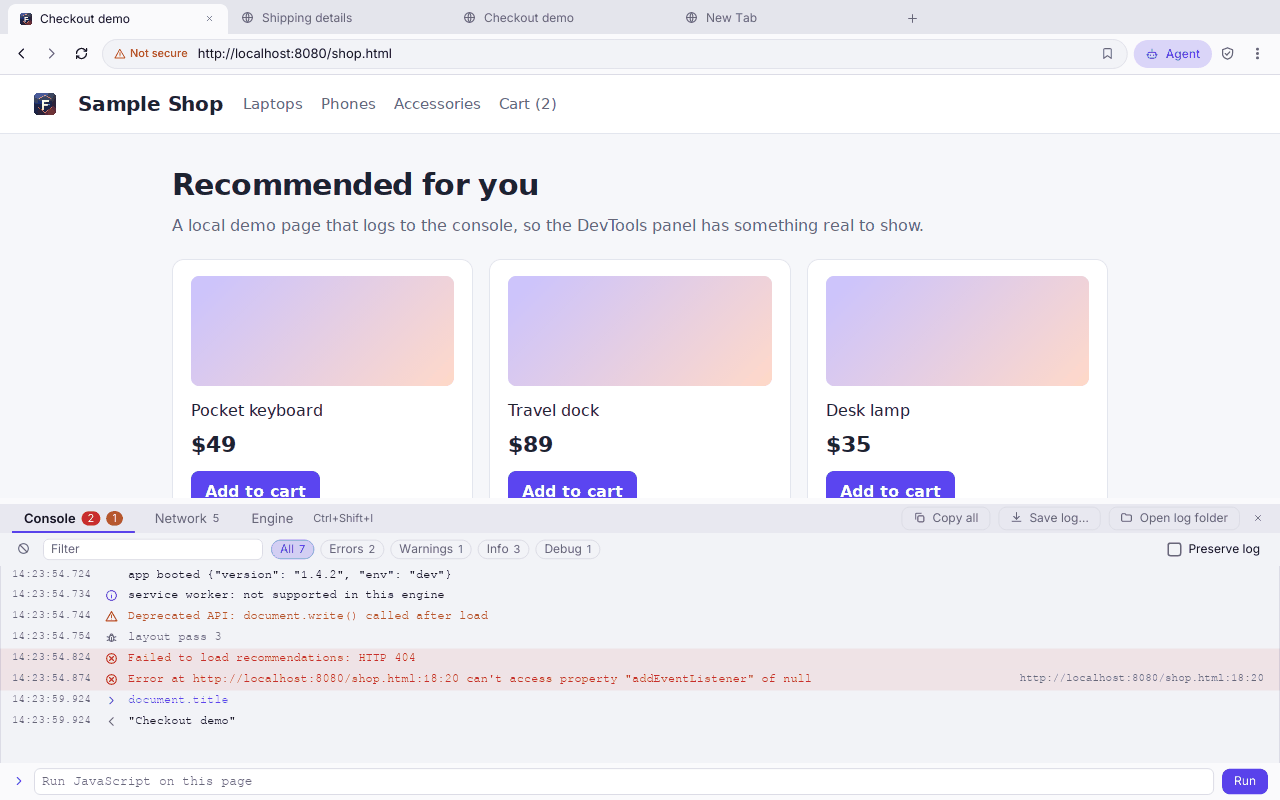Click the shield protection icon

coord(1228,54)
